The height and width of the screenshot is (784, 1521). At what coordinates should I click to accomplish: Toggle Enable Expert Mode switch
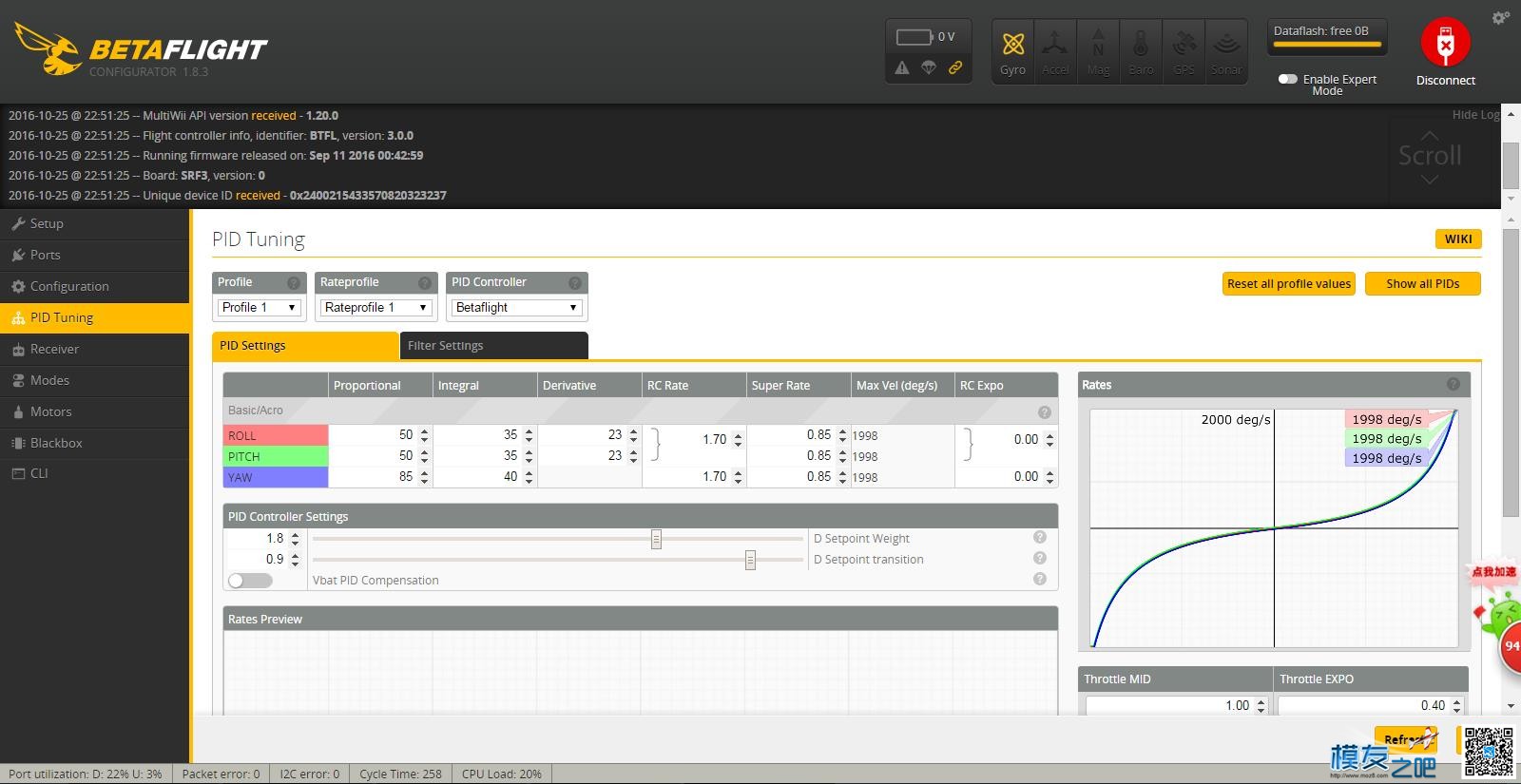click(x=1288, y=79)
